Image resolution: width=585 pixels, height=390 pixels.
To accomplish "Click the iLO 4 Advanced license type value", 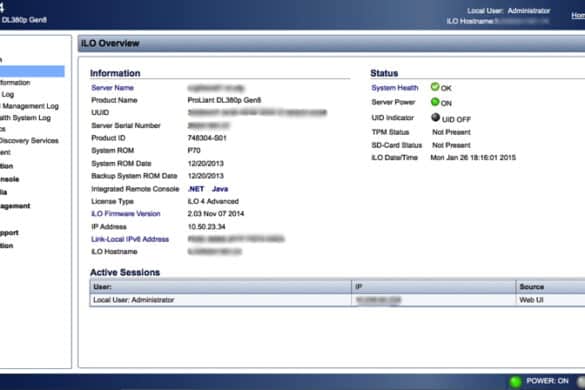I will coord(213,201).
